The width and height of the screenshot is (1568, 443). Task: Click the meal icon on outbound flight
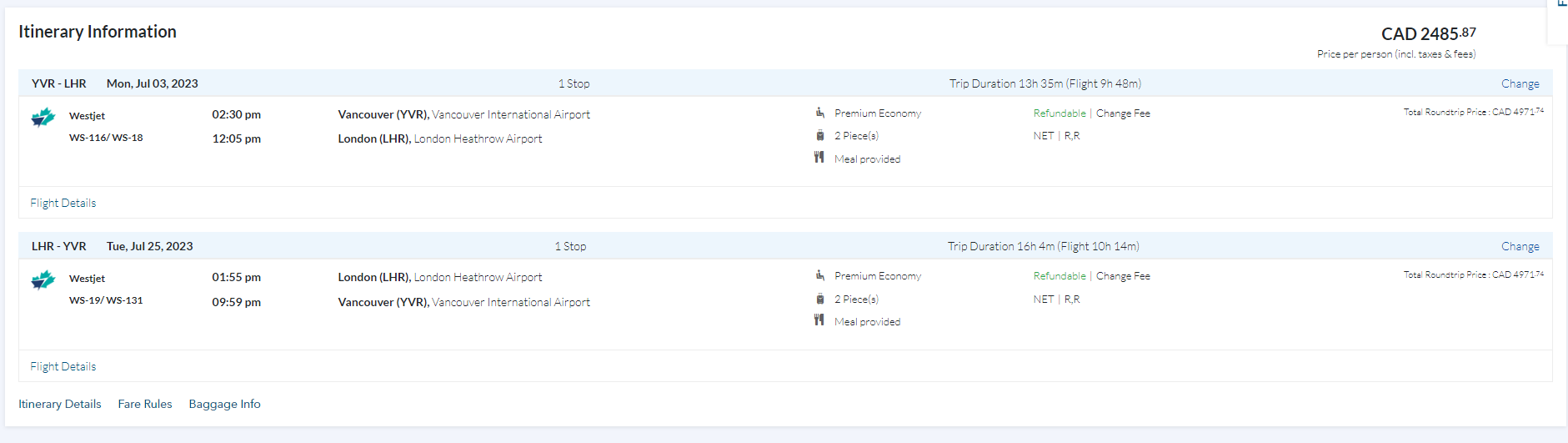point(819,158)
